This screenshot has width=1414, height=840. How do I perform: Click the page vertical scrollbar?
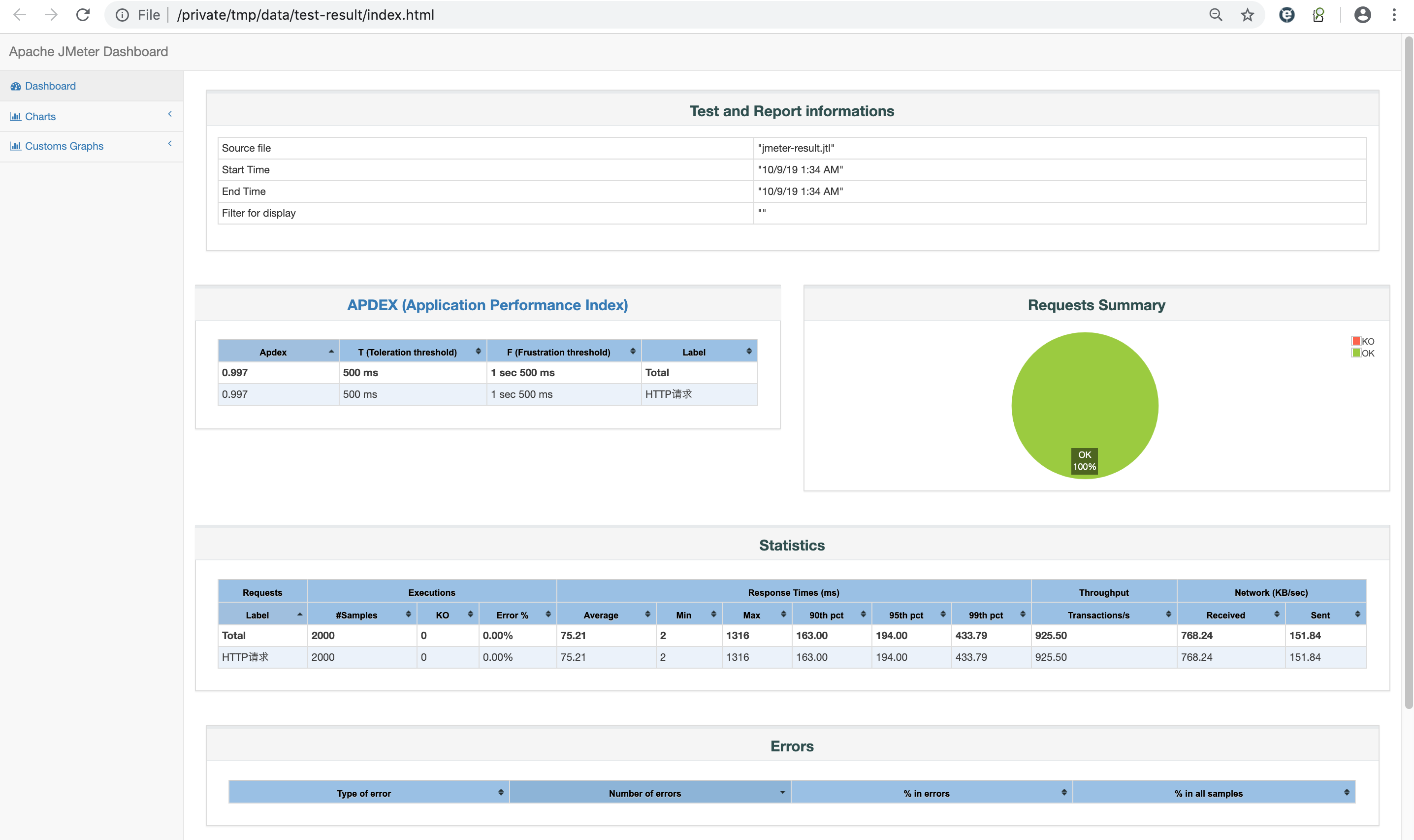point(1409,374)
